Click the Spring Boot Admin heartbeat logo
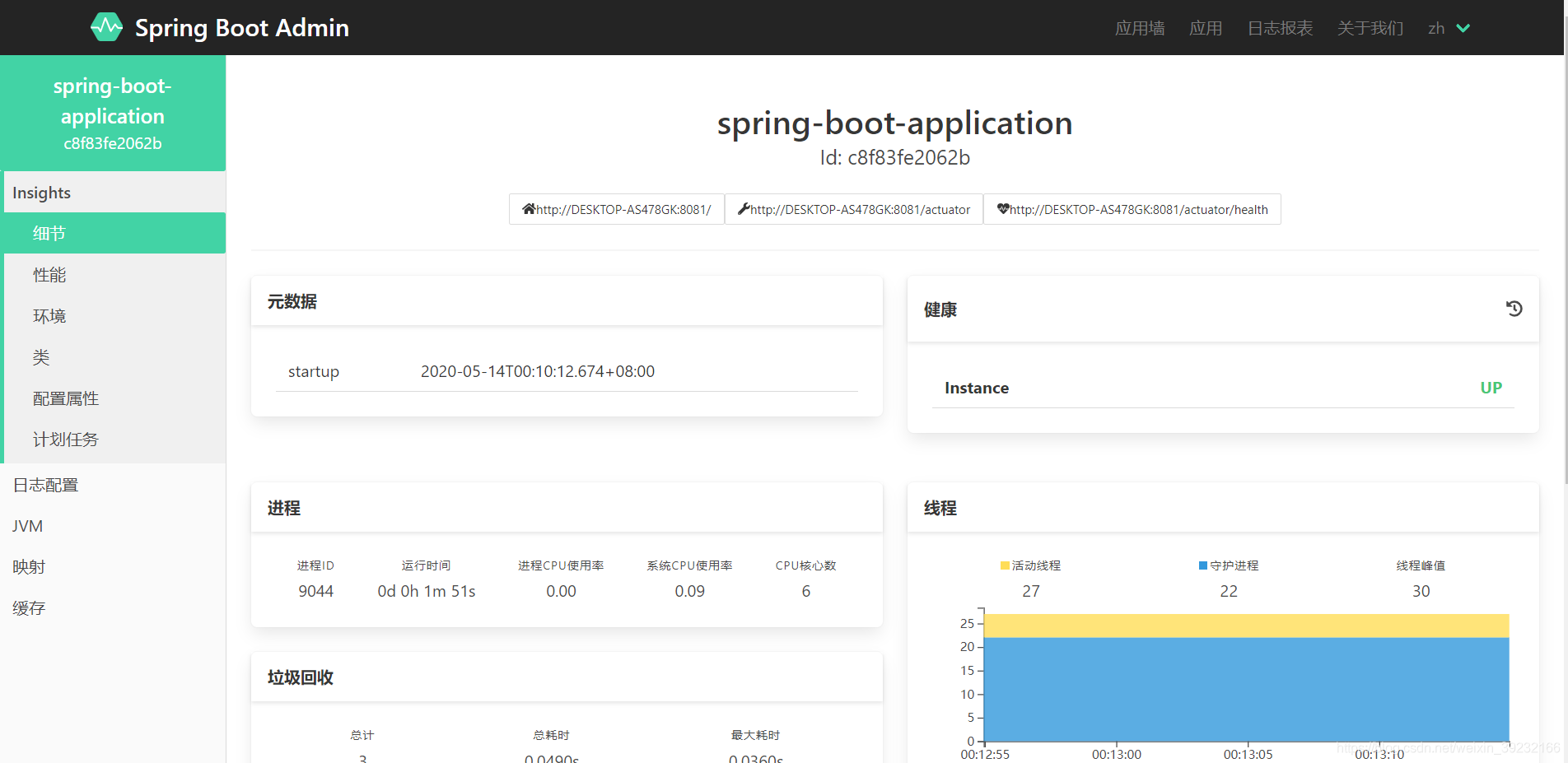This screenshot has width=1568, height=763. [106, 27]
